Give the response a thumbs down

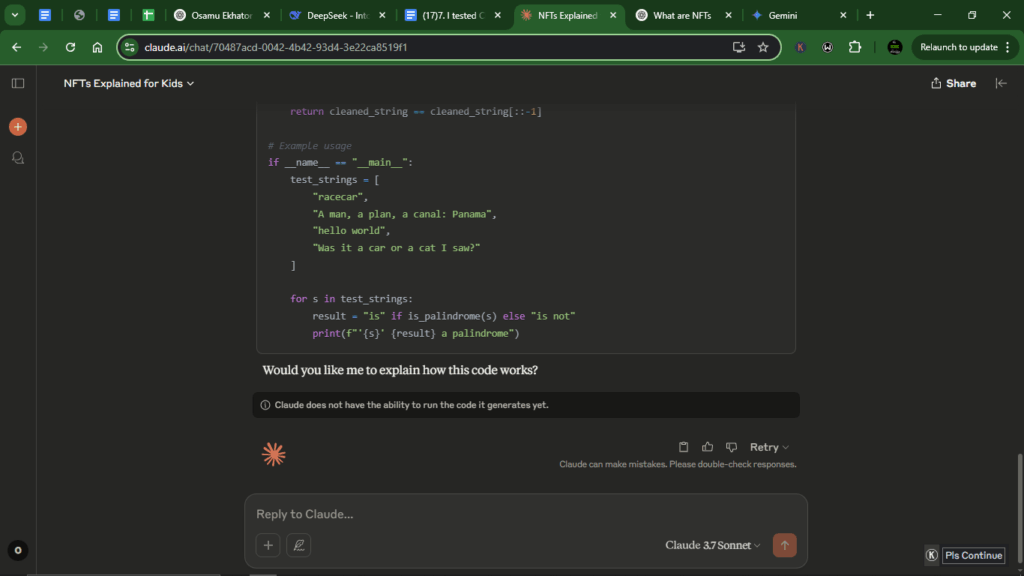[731, 447]
